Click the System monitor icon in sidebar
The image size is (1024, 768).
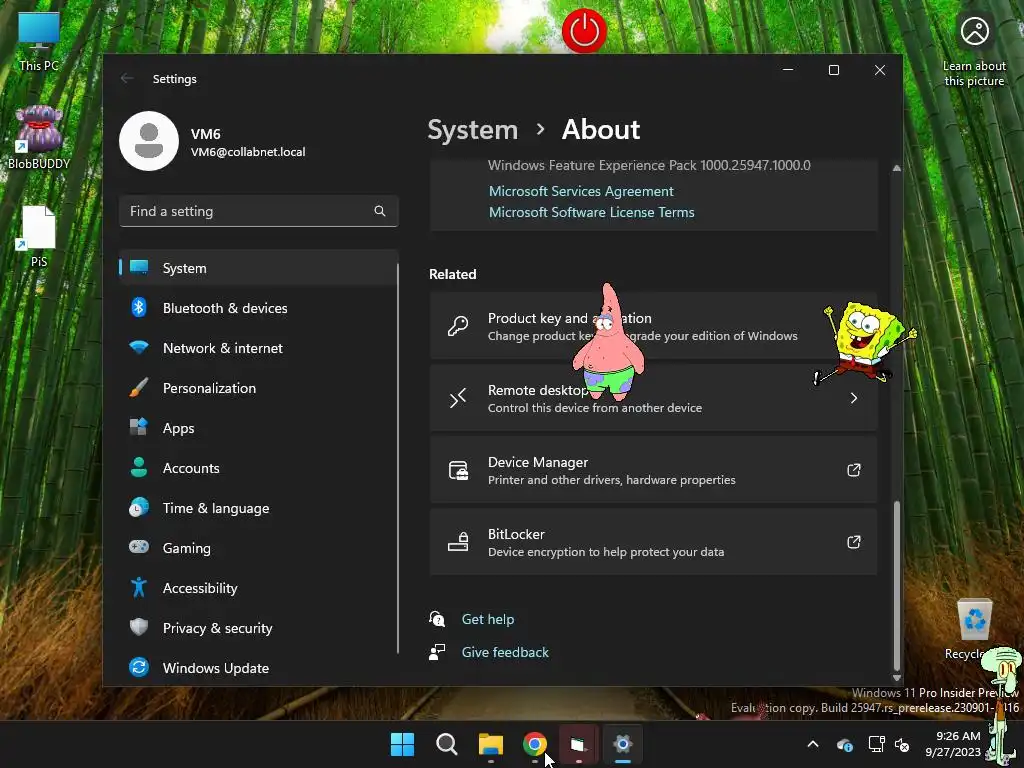point(138,267)
